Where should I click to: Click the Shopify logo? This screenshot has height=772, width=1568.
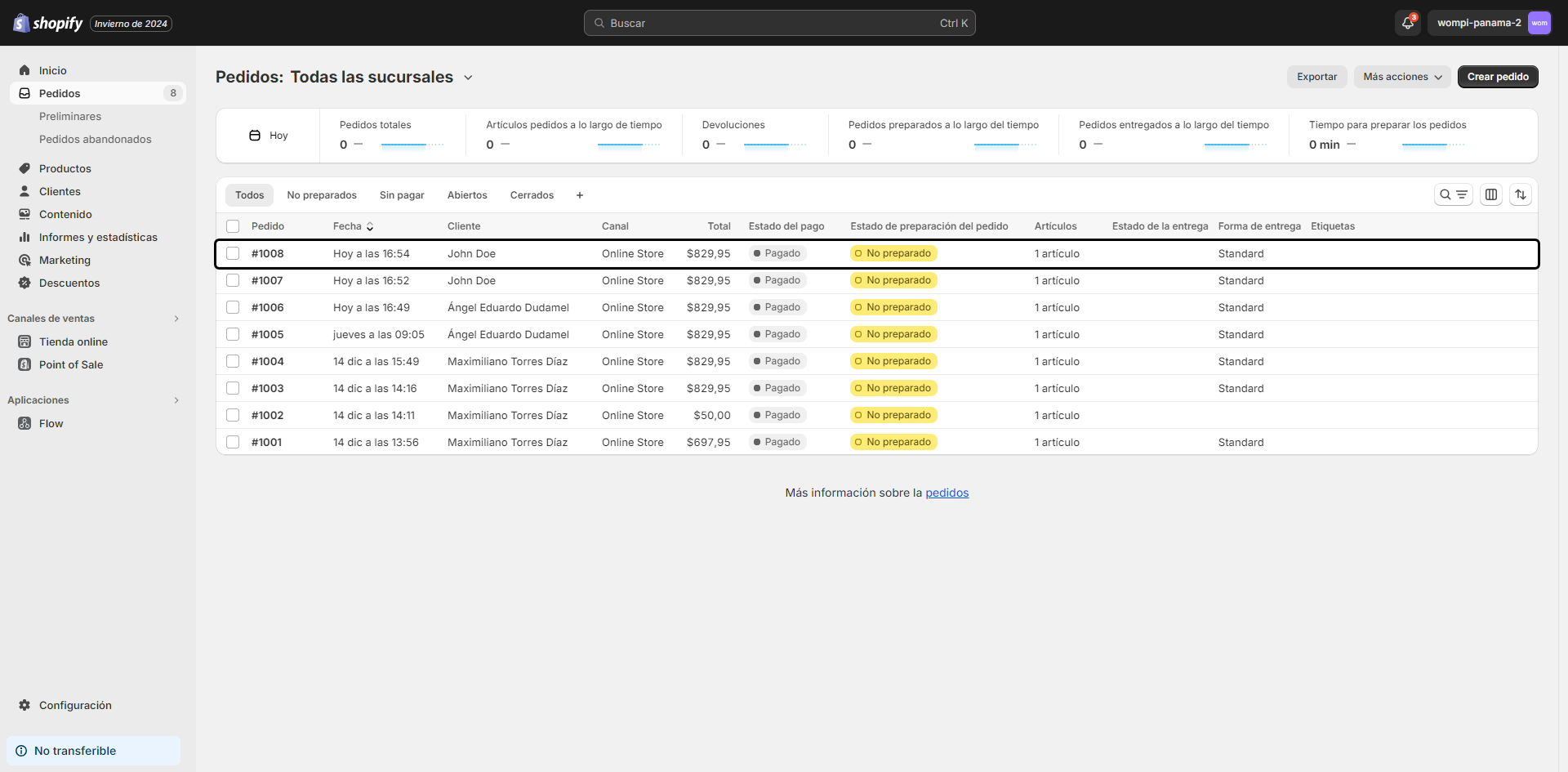[x=47, y=23]
